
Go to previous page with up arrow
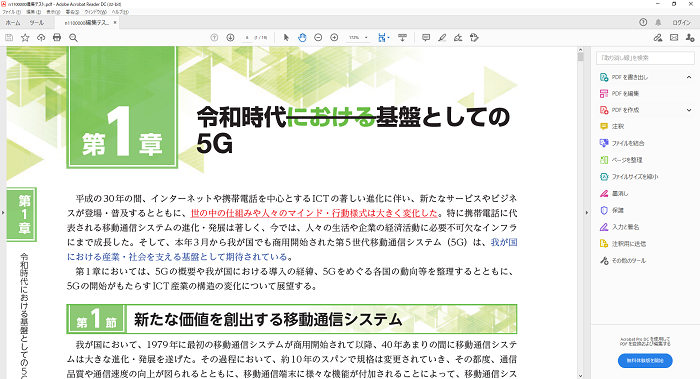(214, 38)
